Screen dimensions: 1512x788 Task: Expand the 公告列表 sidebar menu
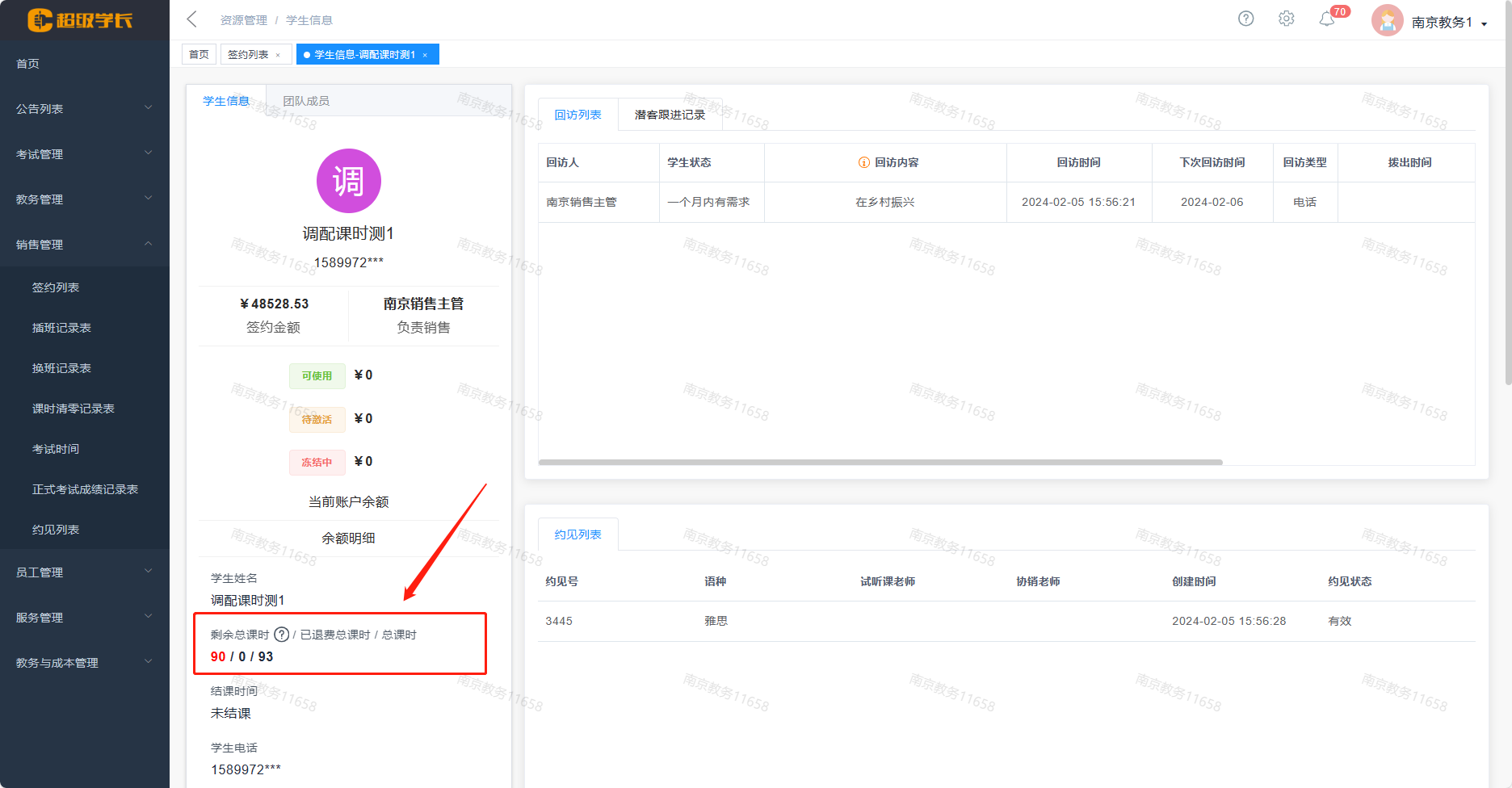(84, 108)
